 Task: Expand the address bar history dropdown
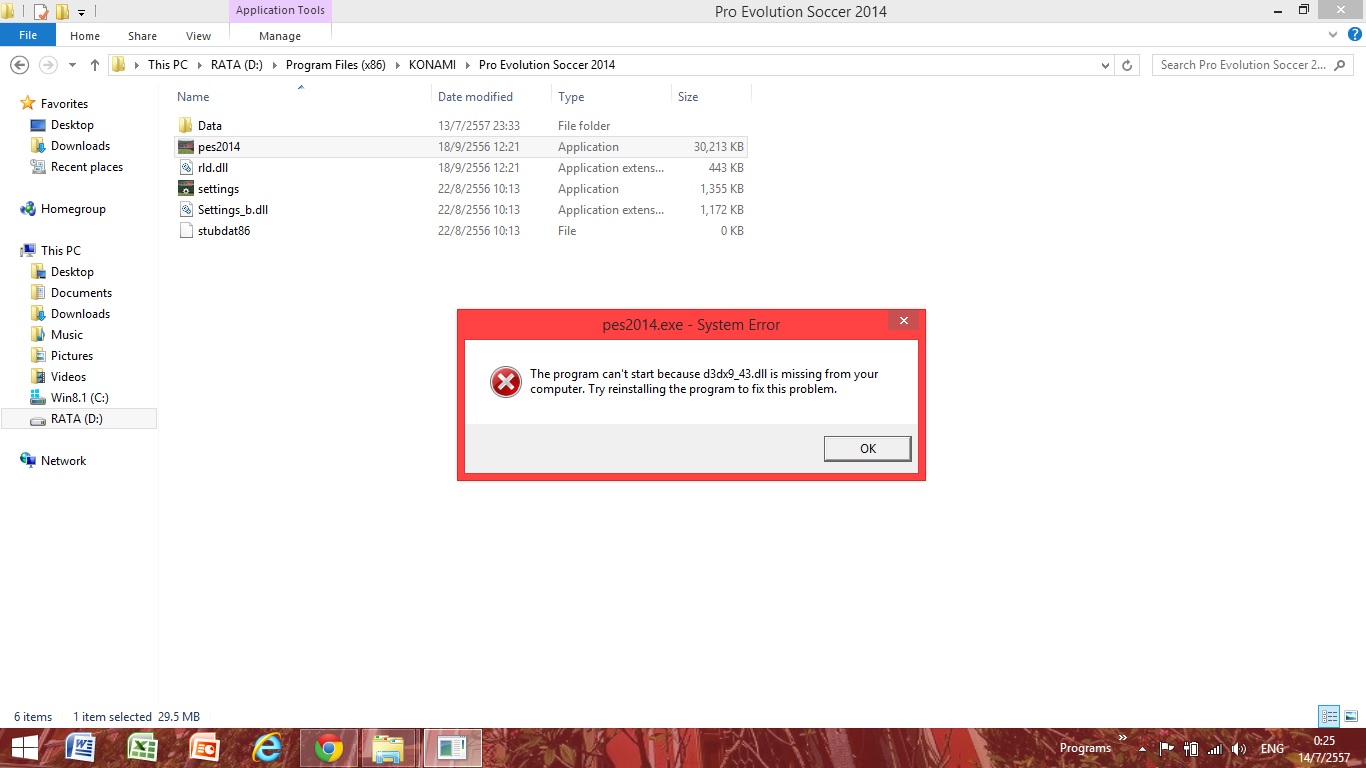pos(1105,65)
